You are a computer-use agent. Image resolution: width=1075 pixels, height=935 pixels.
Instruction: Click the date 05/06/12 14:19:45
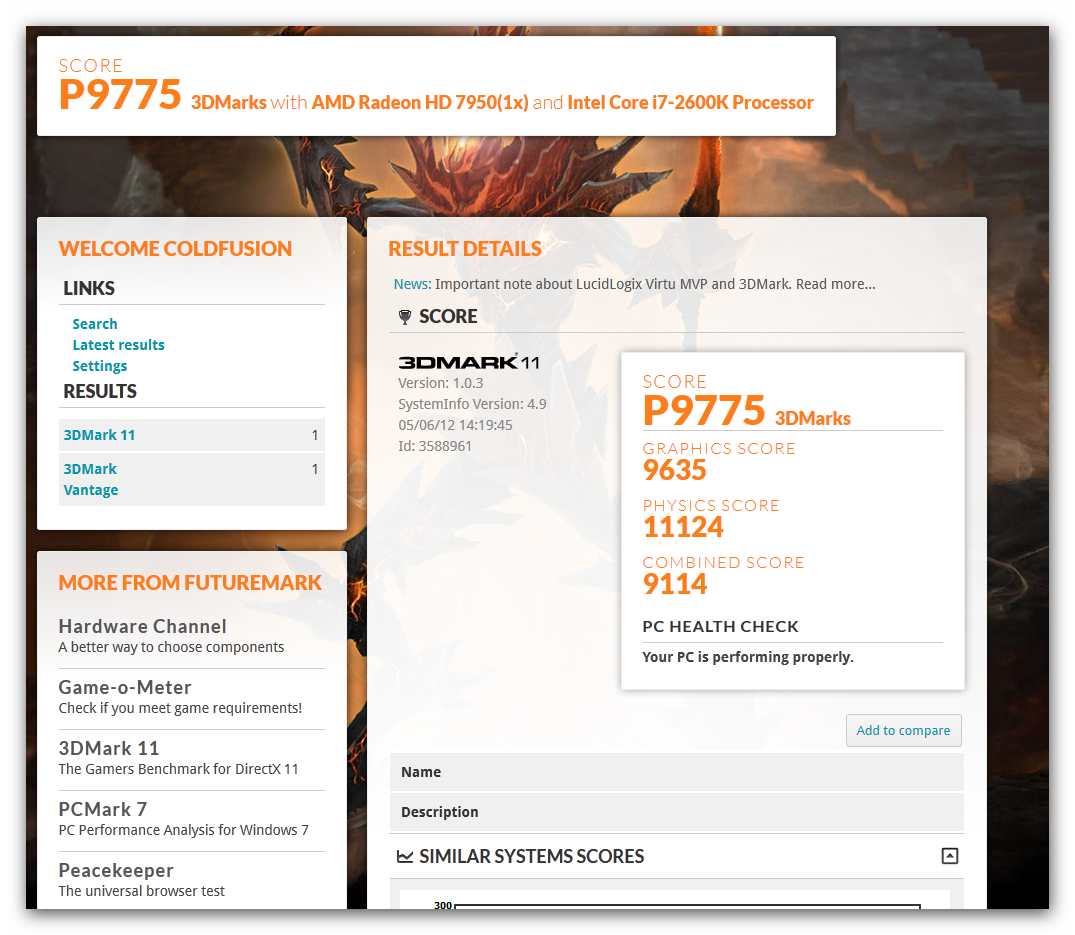(455, 425)
